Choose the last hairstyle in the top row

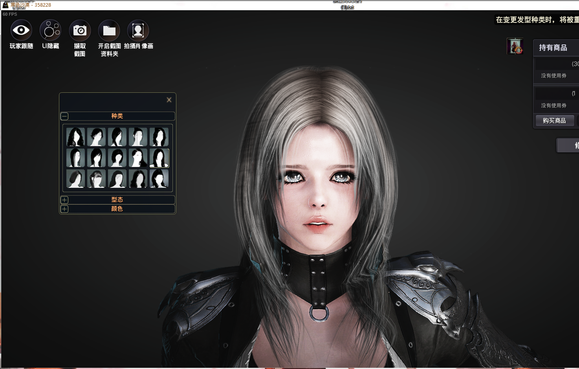tap(160, 137)
